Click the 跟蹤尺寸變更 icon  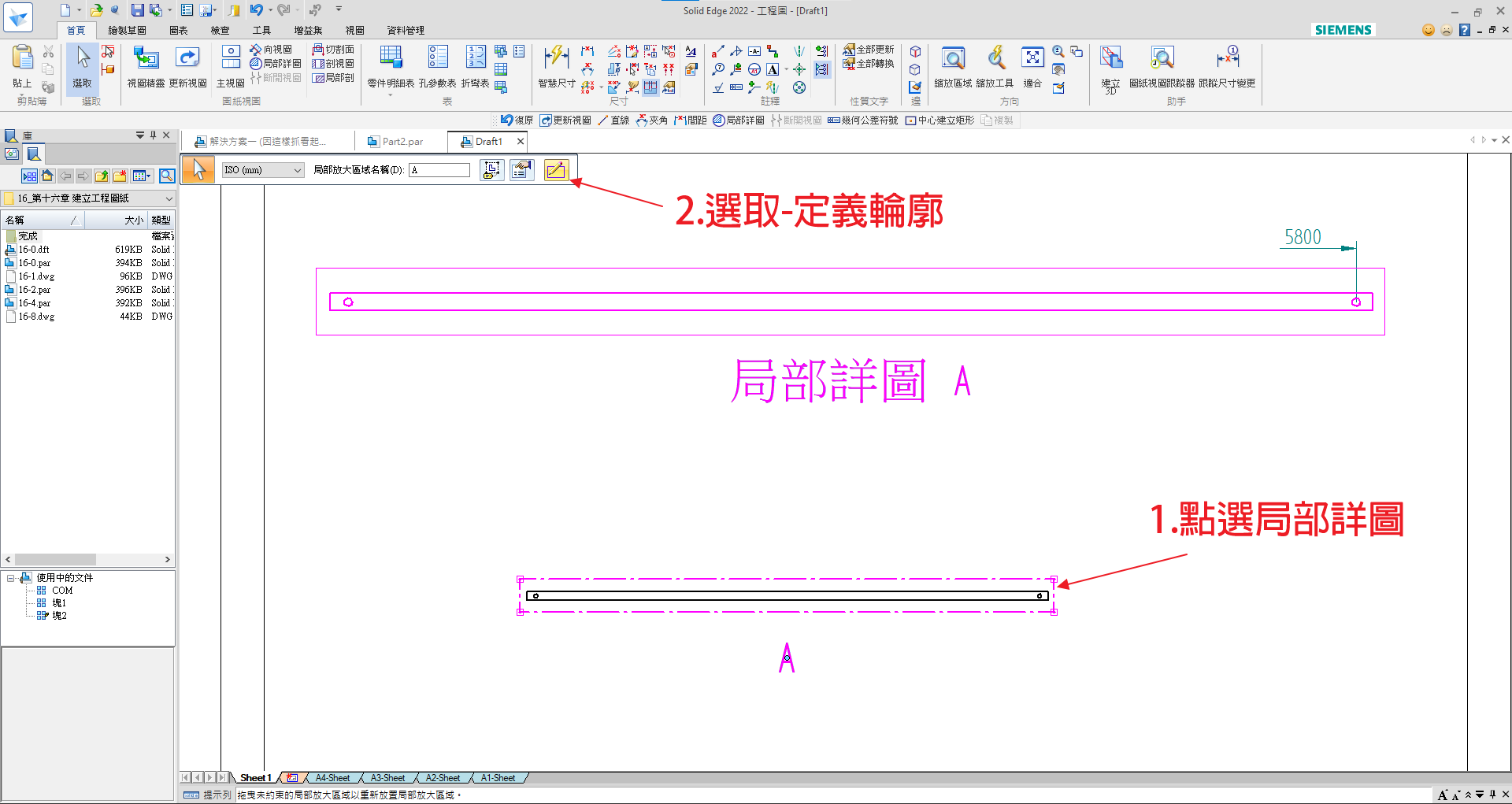[x=1227, y=66]
